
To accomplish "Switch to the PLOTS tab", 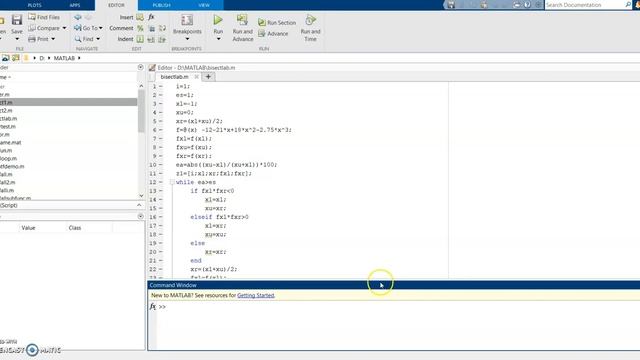I will (34, 5).
